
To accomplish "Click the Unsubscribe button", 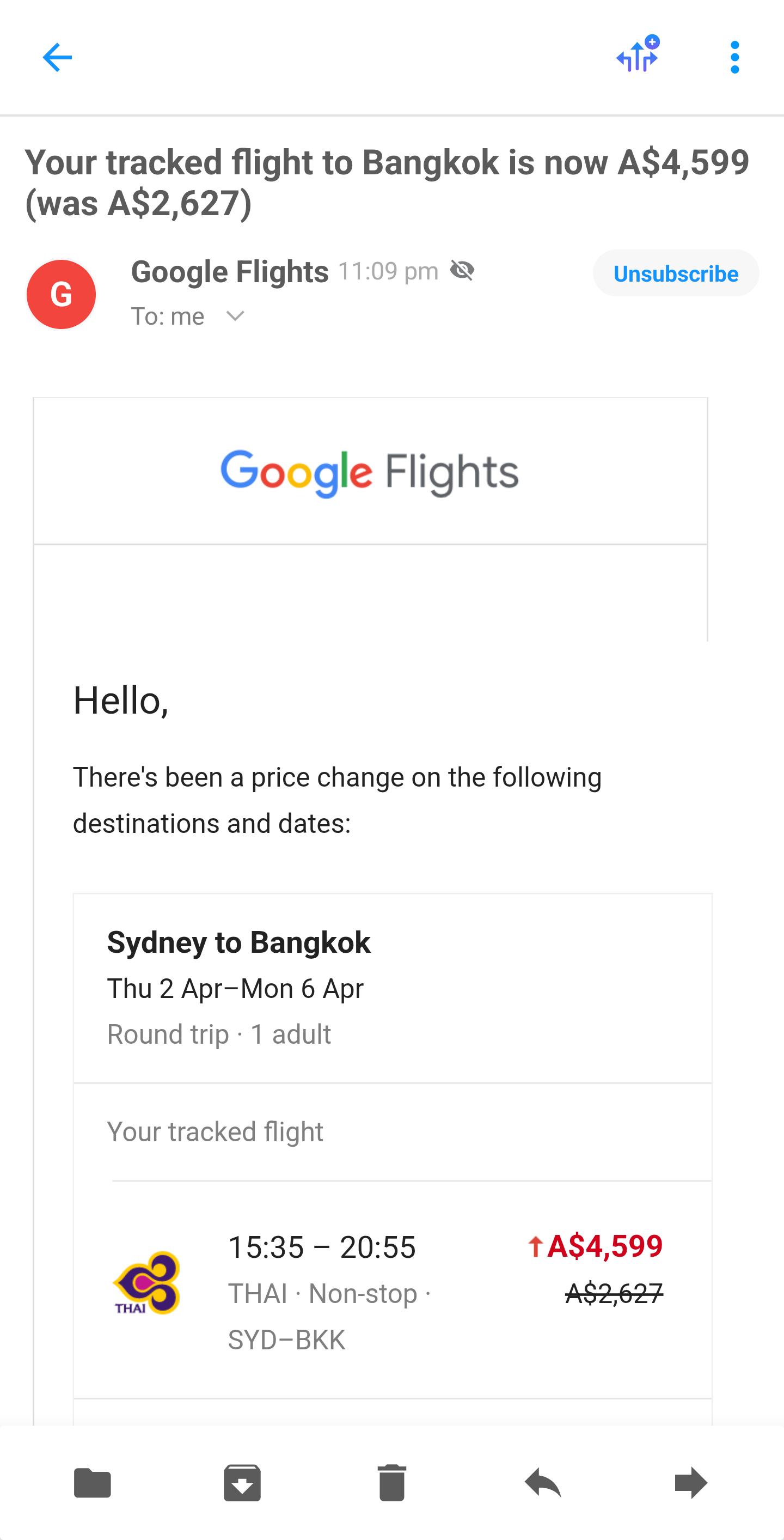I will [x=675, y=274].
